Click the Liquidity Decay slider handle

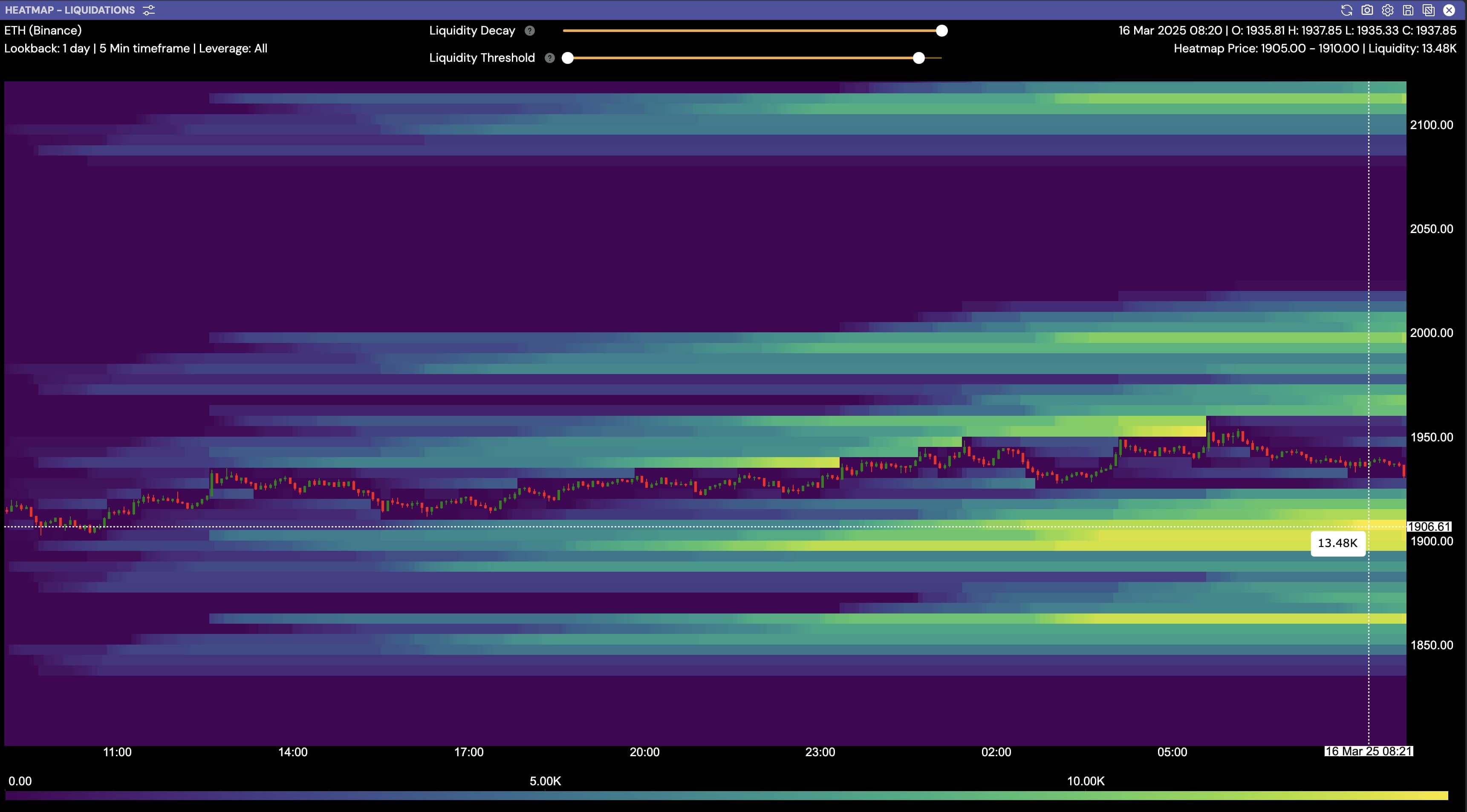pyautogui.click(x=942, y=31)
